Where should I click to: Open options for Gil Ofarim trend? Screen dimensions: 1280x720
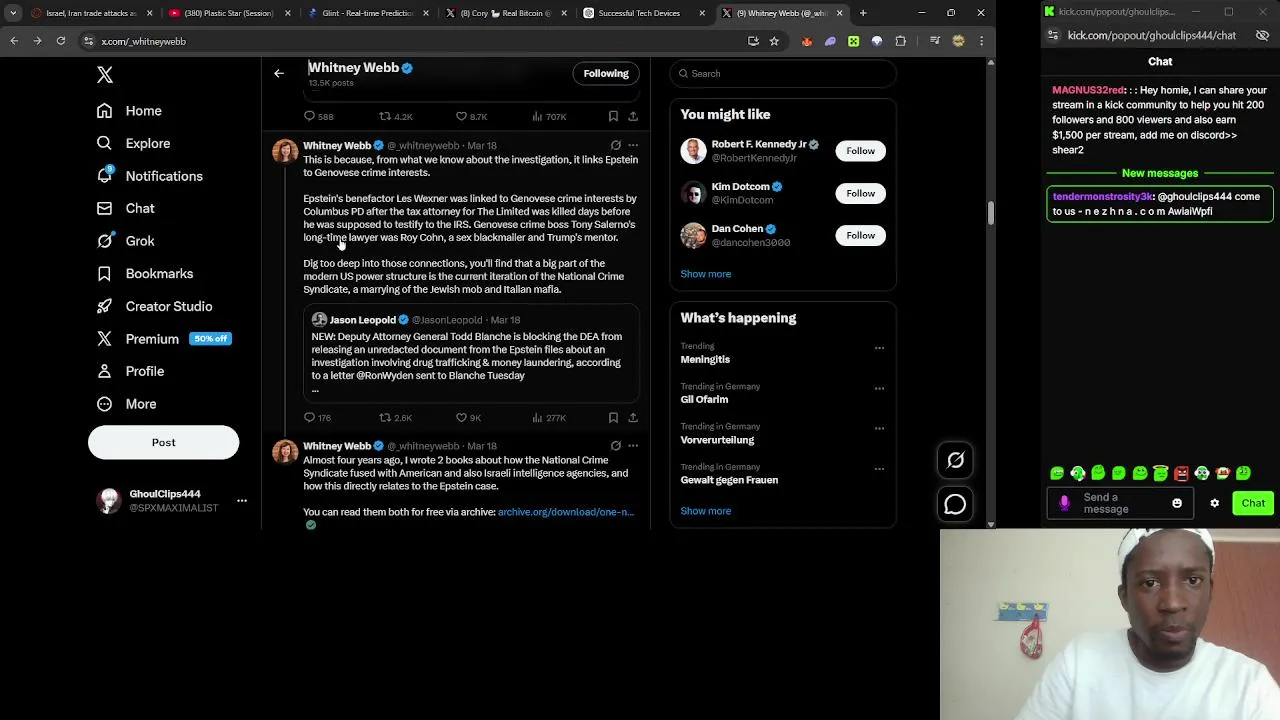pos(879,388)
